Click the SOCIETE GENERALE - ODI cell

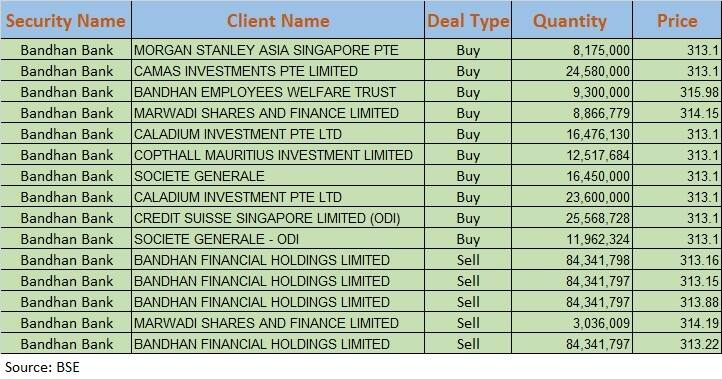tap(278, 239)
